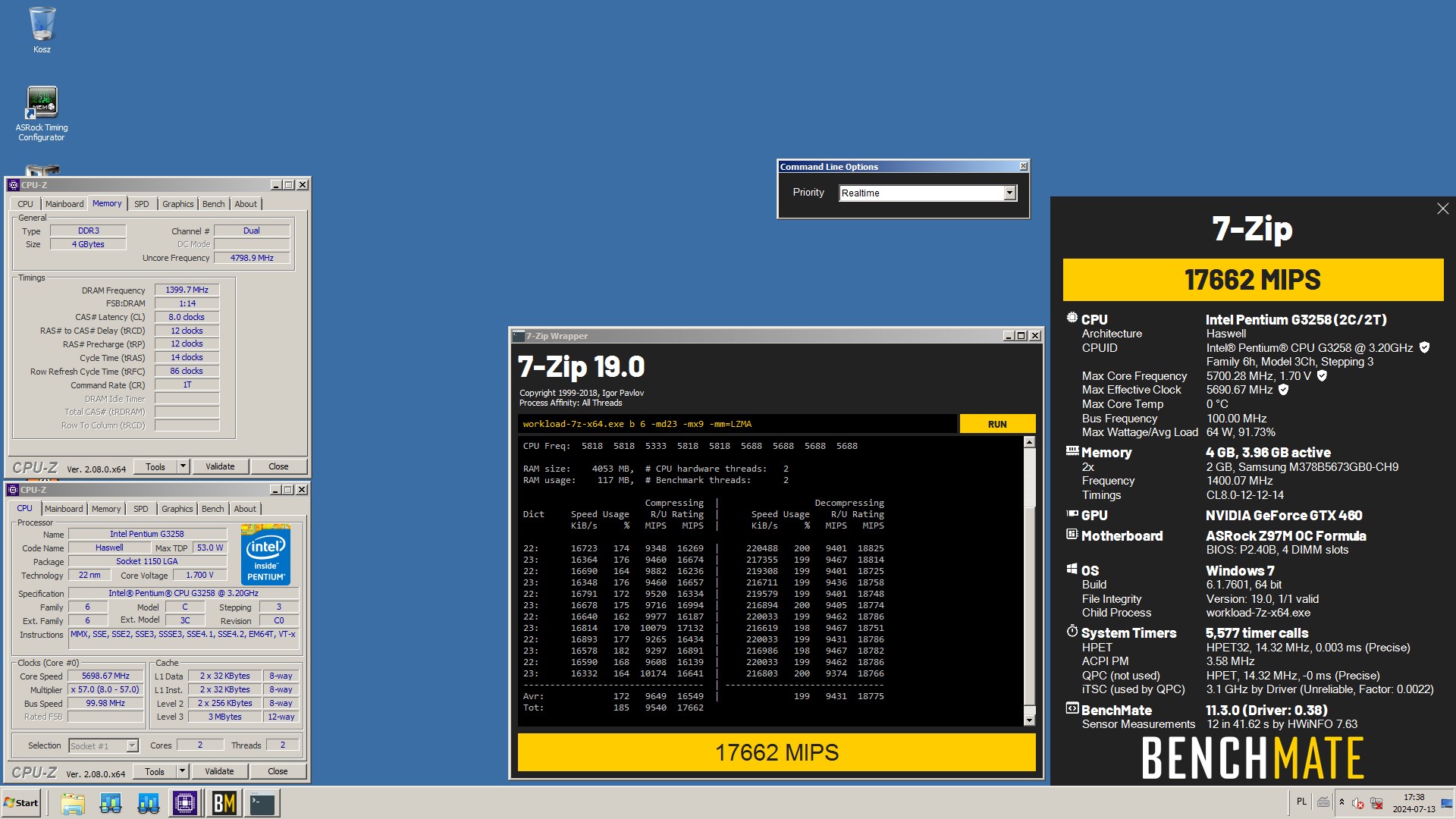This screenshot has height=819, width=1456.
Task: Click the yellow 17662 MIPS bar in 7-Zip Wrapper
Action: pos(777,752)
